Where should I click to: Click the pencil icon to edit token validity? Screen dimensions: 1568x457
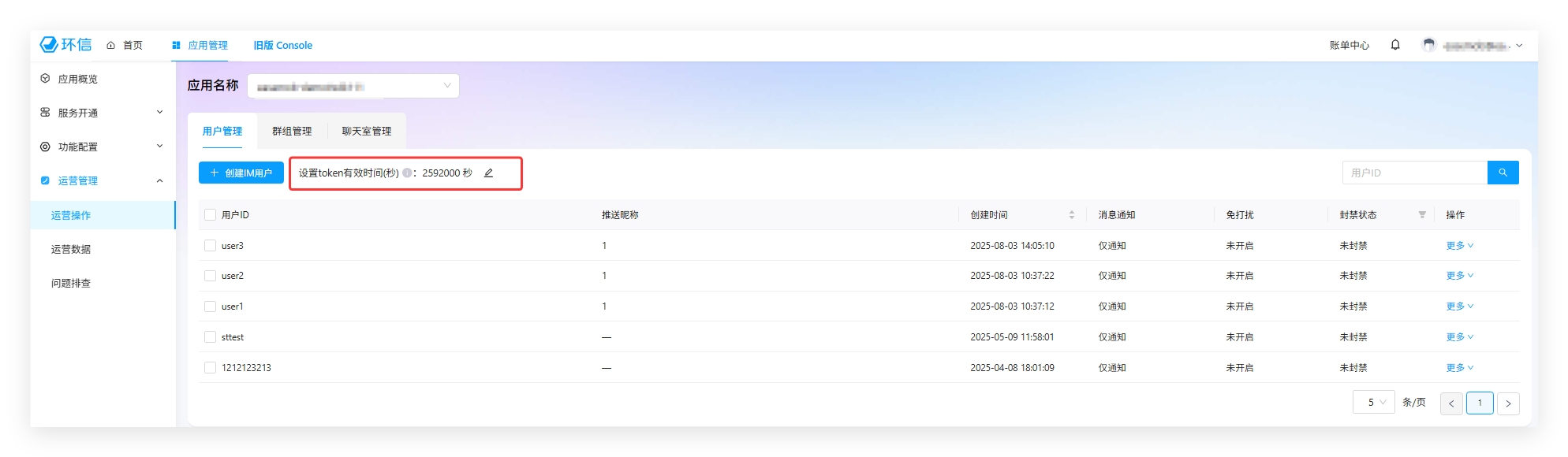(x=488, y=173)
